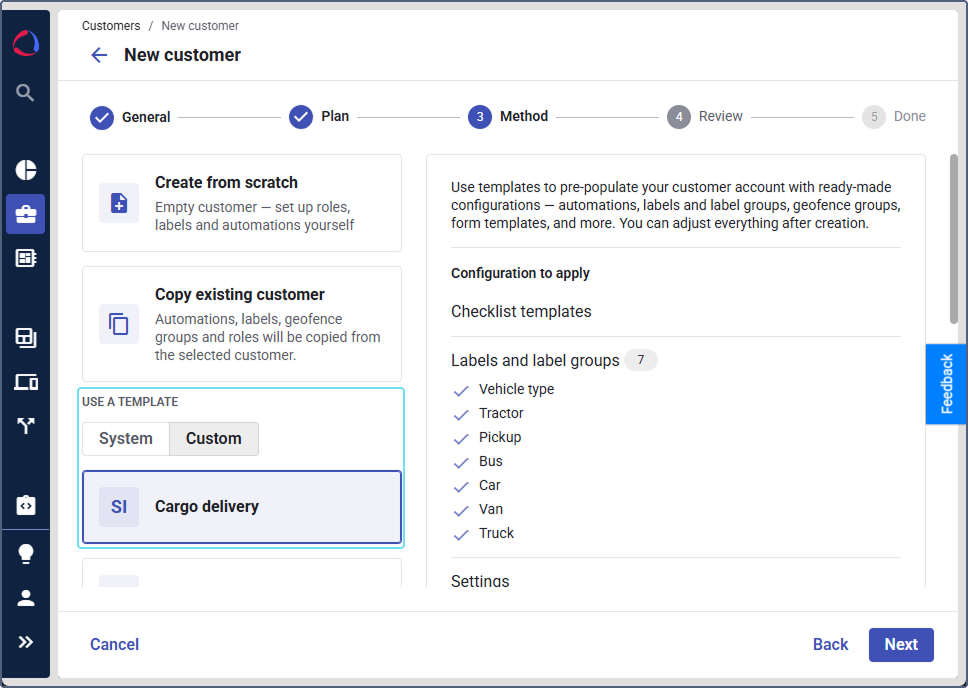Click the Tractor label entry
Image resolution: width=968 pixels, height=688 pixels.
tap(501, 413)
